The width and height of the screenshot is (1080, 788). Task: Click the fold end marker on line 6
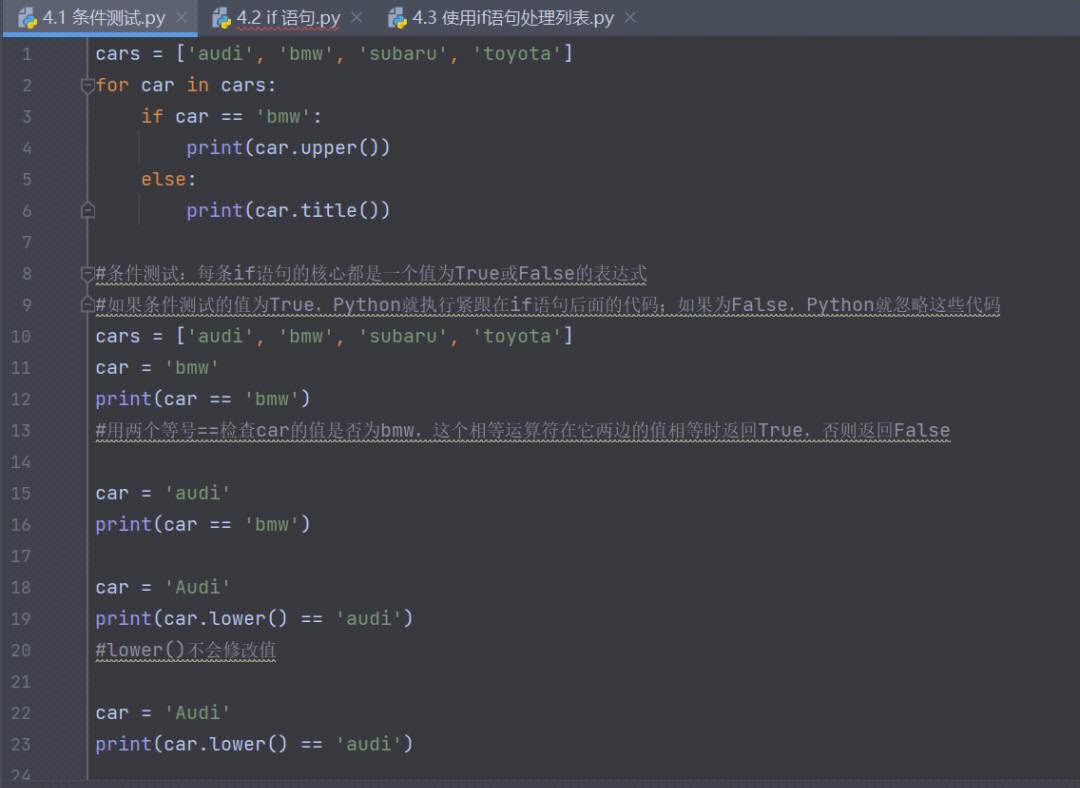click(x=87, y=210)
